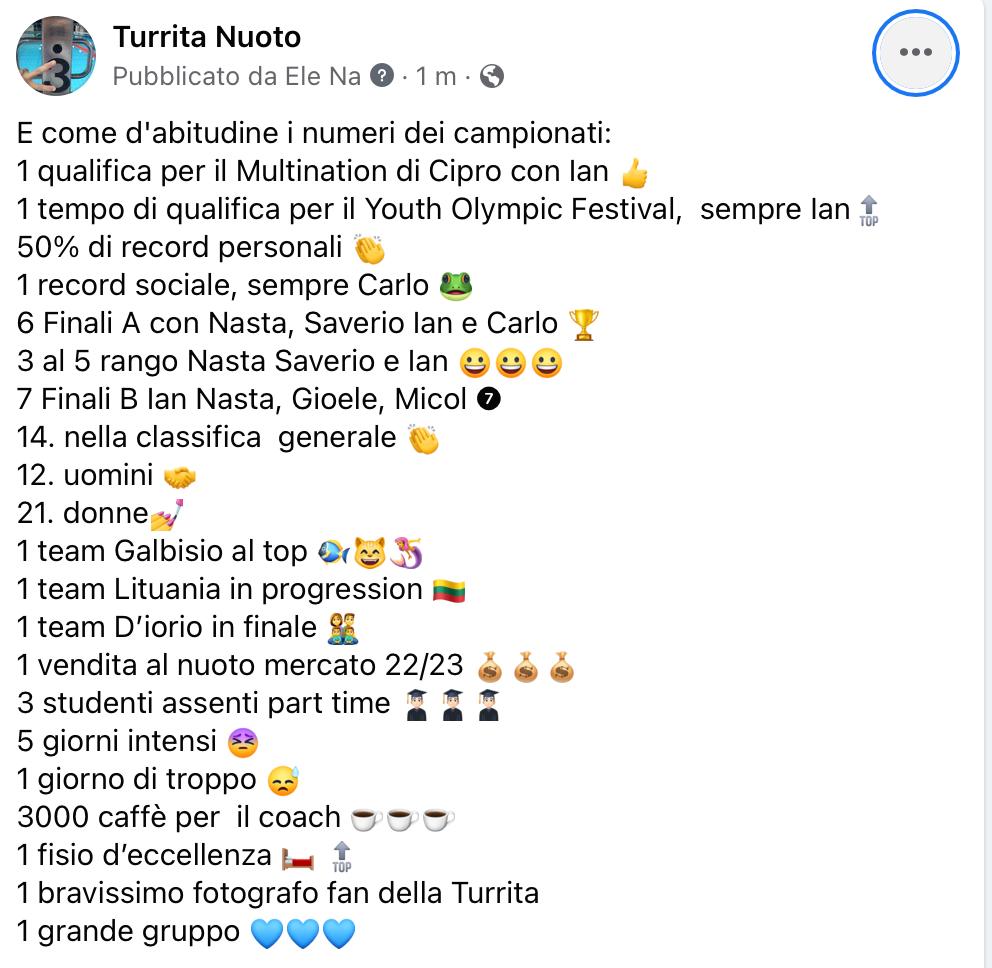Click the TOP arrow emoji after sempre Ian

(869, 211)
